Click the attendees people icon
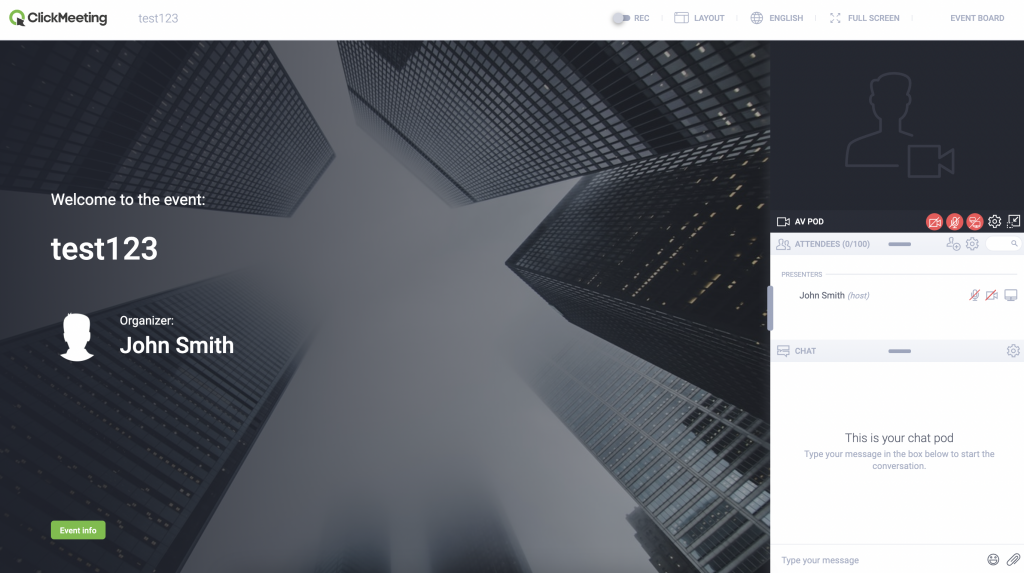 click(783, 244)
